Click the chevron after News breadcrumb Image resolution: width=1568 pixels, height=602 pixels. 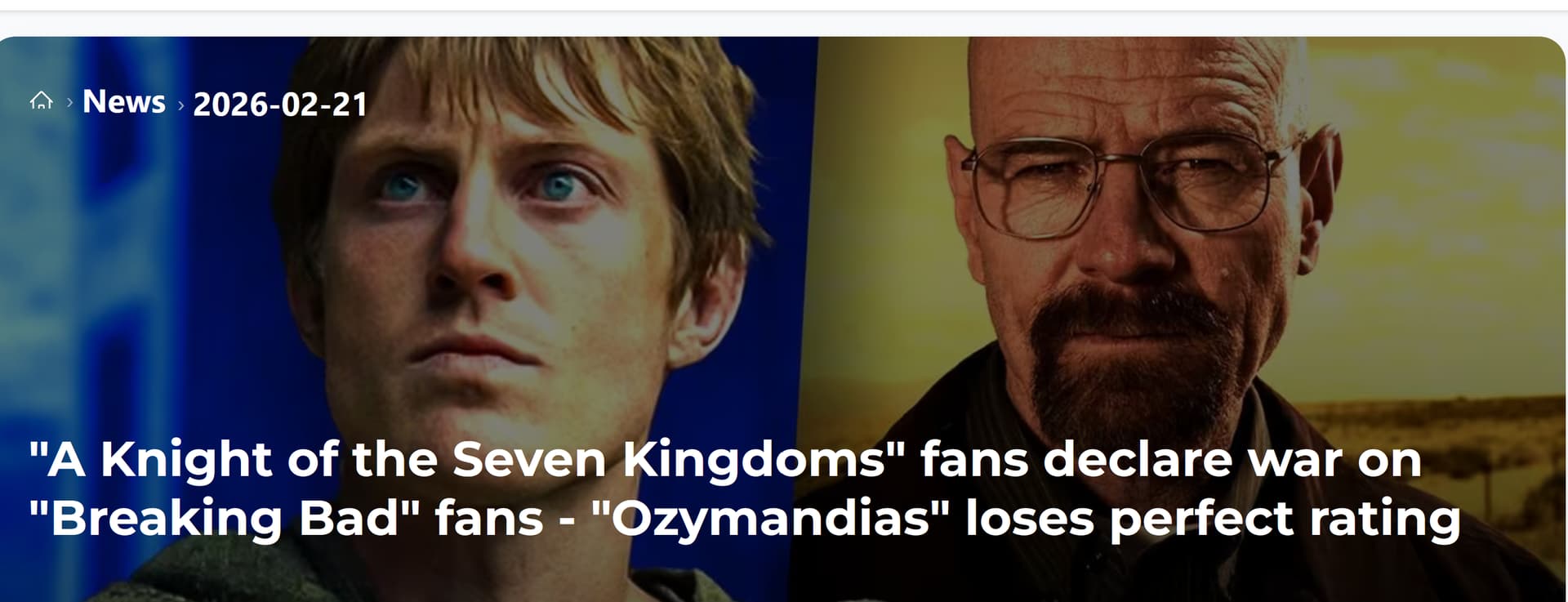tap(180, 105)
